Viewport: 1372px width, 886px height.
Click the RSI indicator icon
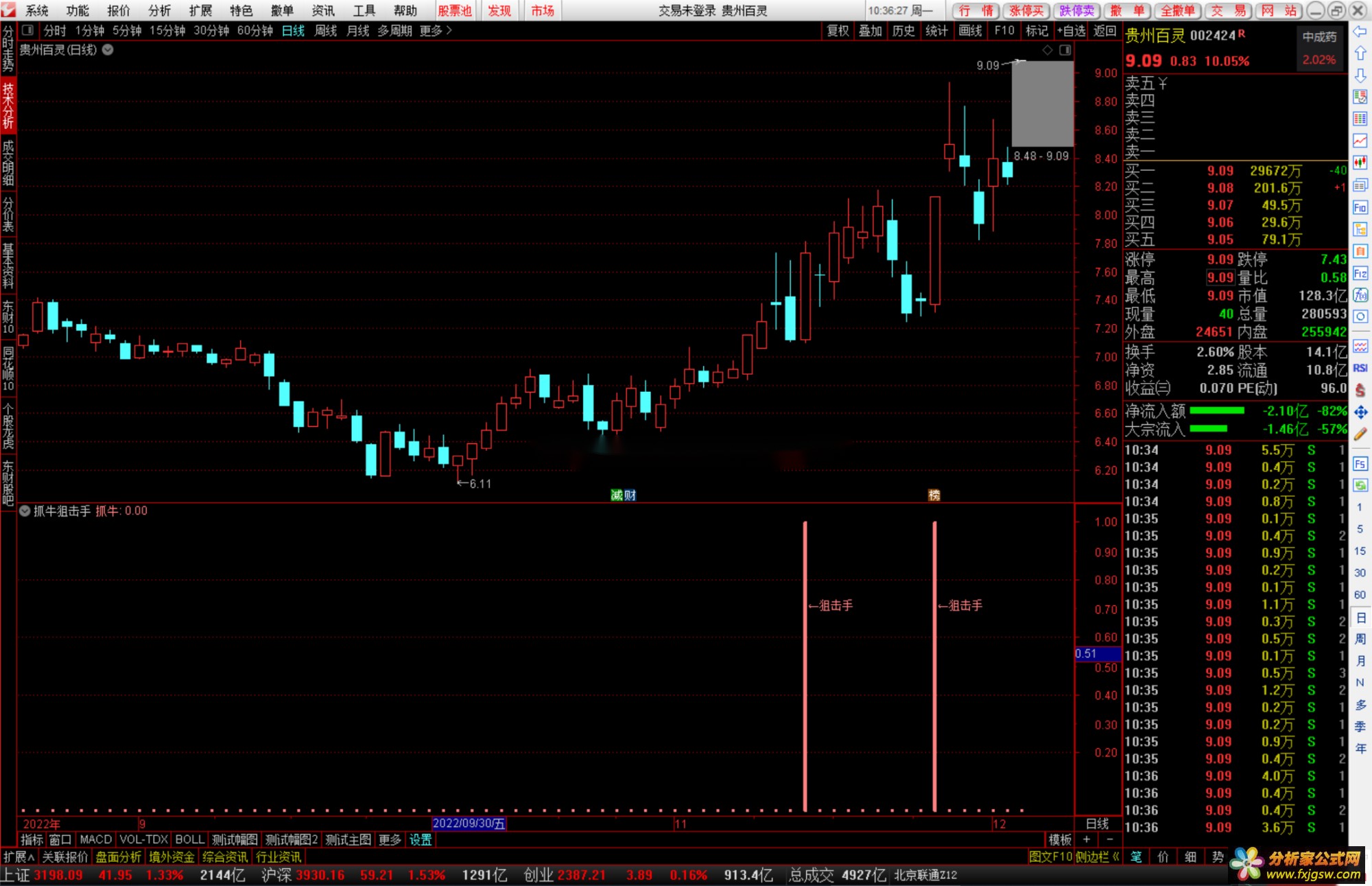pyautogui.click(x=1360, y=368)
